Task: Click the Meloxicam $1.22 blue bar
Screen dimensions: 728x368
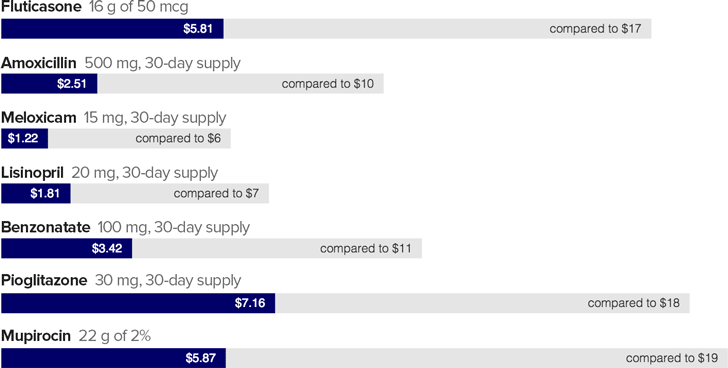Action: (x=25, y=139)
